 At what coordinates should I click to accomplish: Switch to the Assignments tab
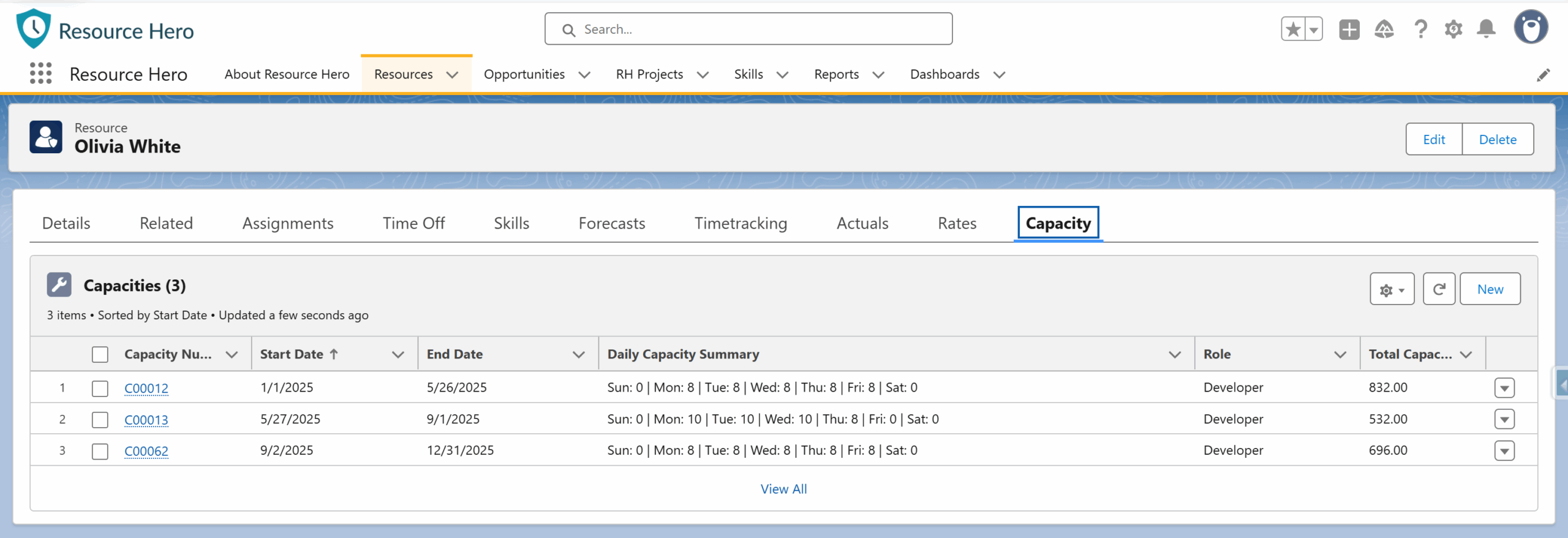tap(288, 223)
